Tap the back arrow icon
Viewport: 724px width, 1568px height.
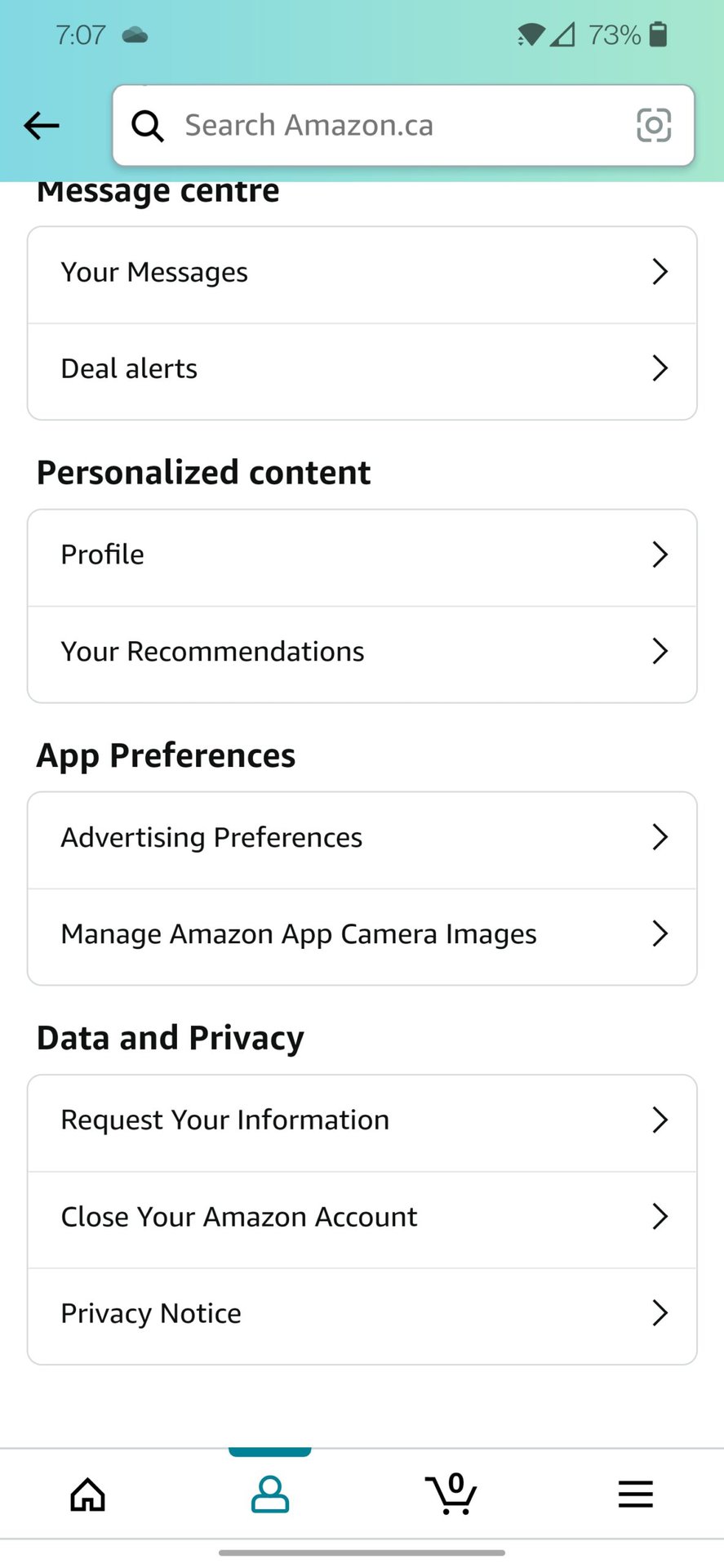pos(42,126)
